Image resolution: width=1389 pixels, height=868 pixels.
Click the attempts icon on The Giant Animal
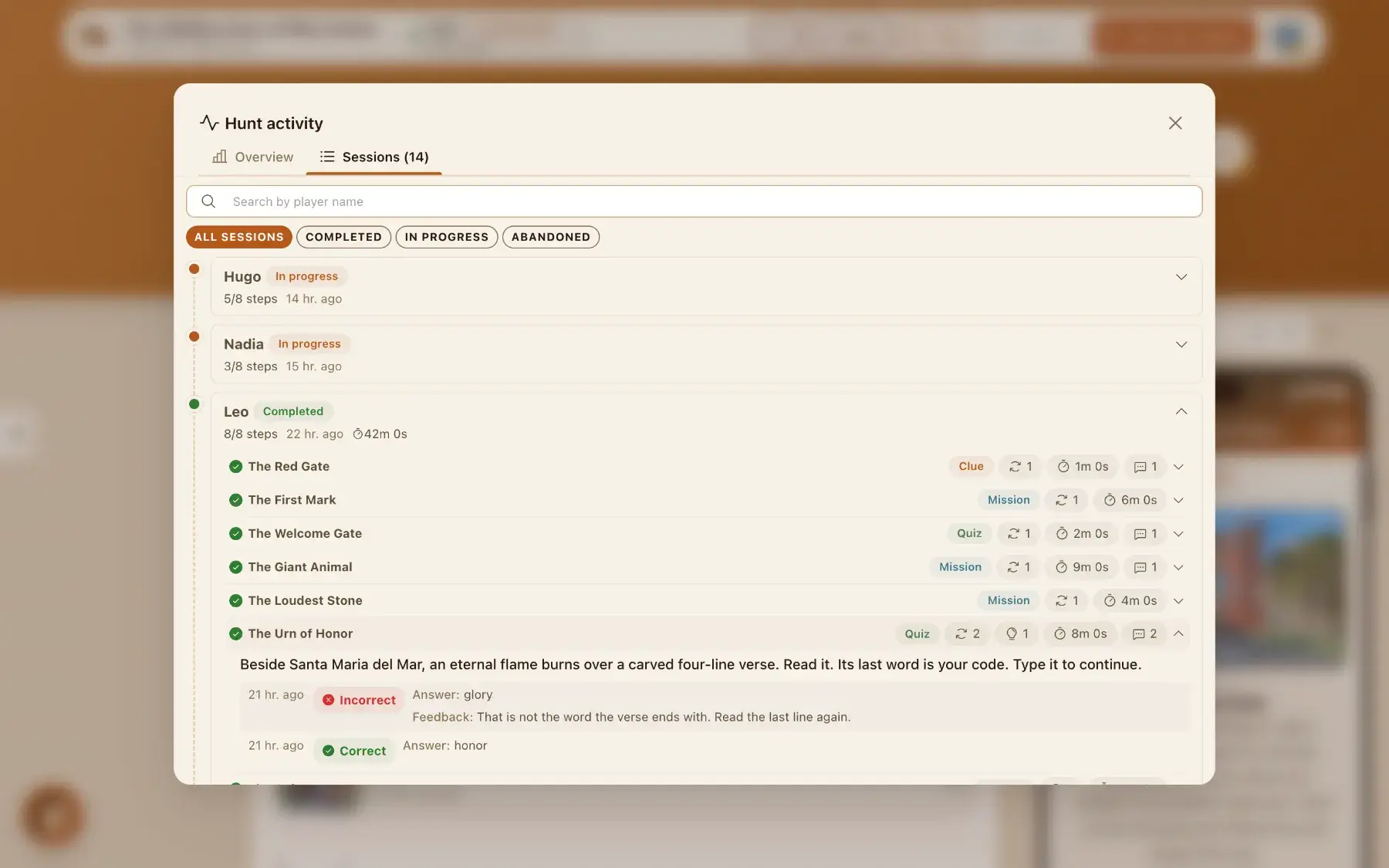[x=1013, y=567]
